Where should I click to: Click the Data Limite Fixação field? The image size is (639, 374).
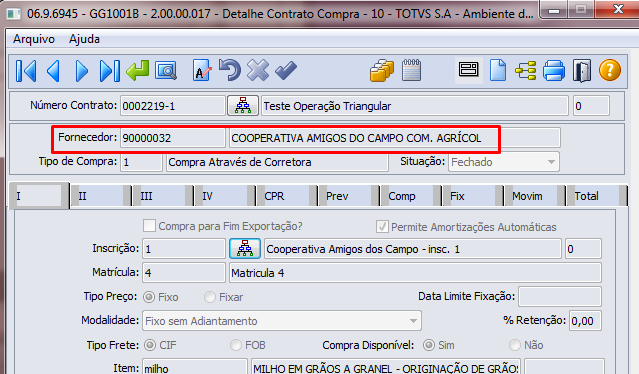pyautogui.click(x=560, y=296)
